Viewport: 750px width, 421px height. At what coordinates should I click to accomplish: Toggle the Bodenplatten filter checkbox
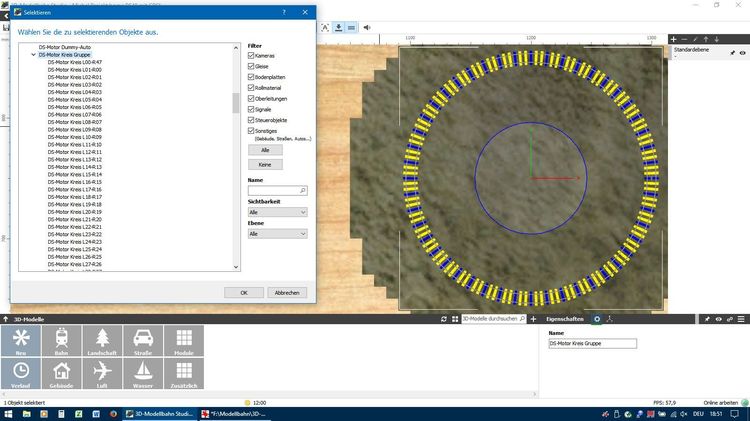[x=251, y=77]
